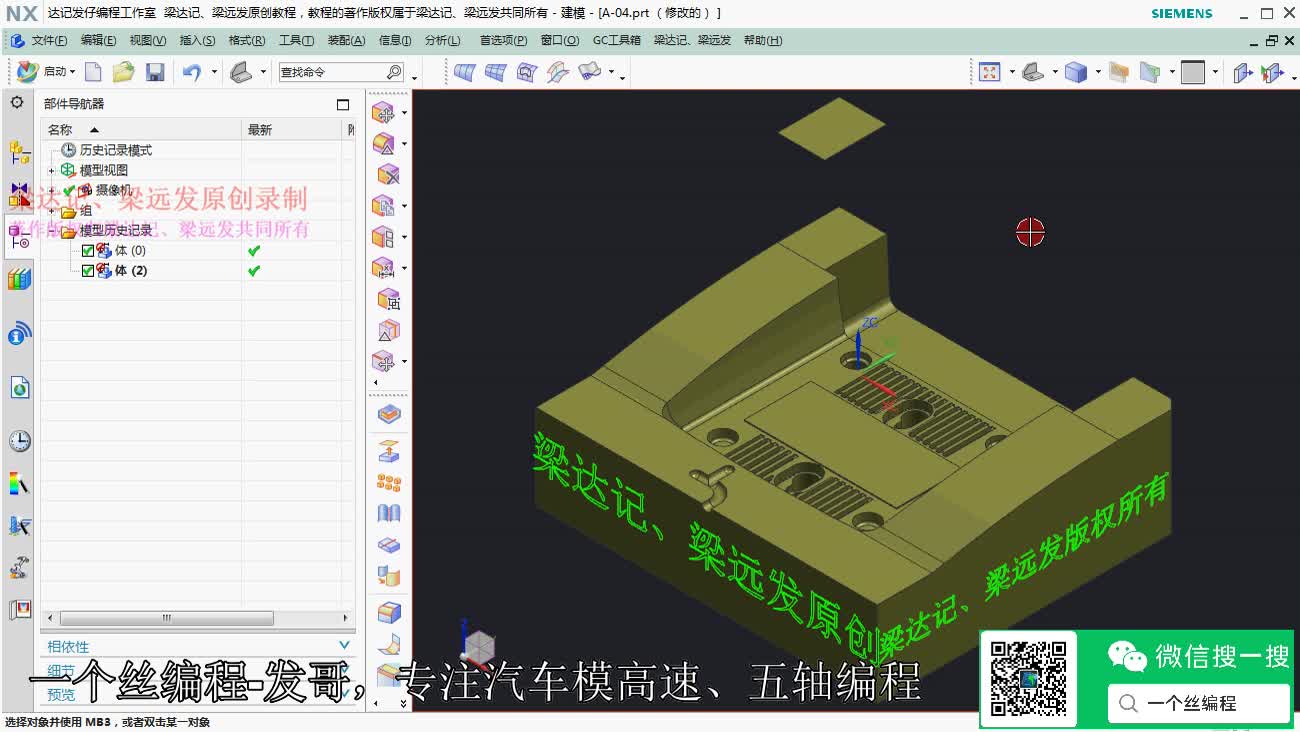Open the 帮助(H) menu

pyautogui.click(x=763, y=41)
